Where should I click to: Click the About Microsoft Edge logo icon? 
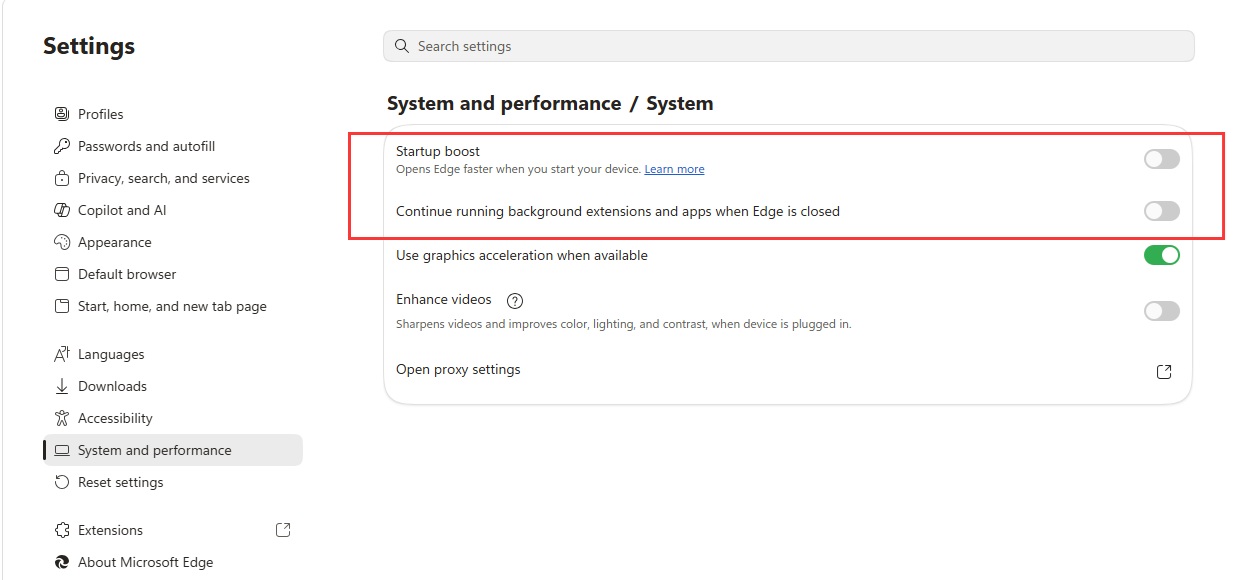tap(62, 562)
